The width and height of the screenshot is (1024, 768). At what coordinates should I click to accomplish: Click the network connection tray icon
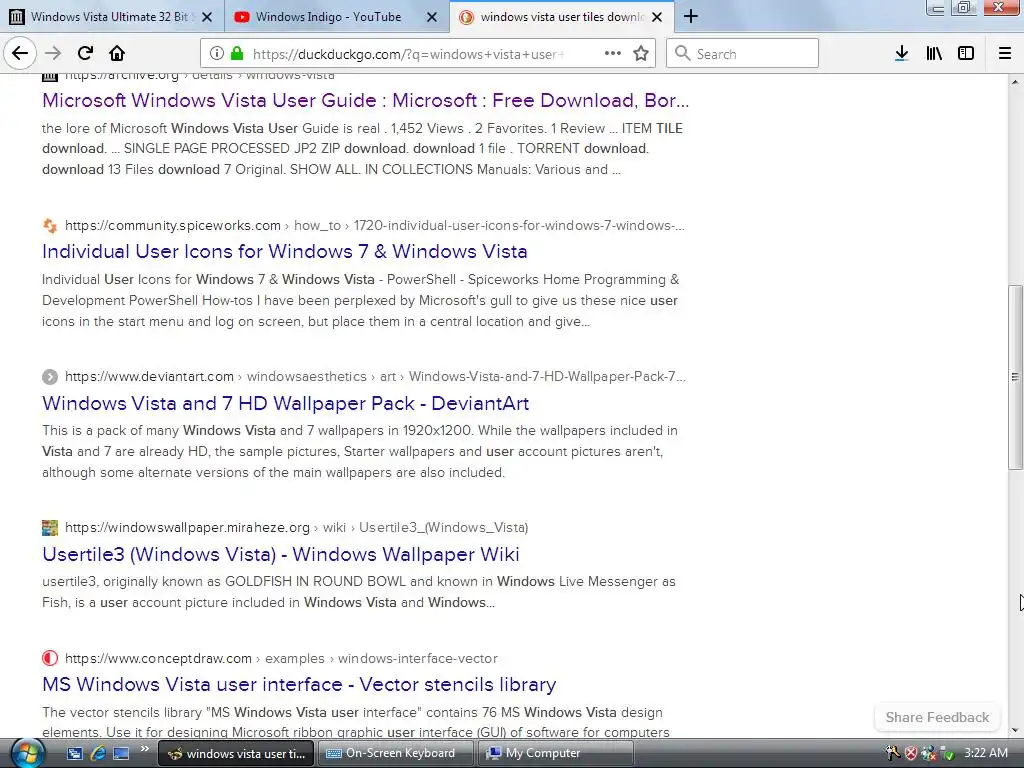point(929,754)
